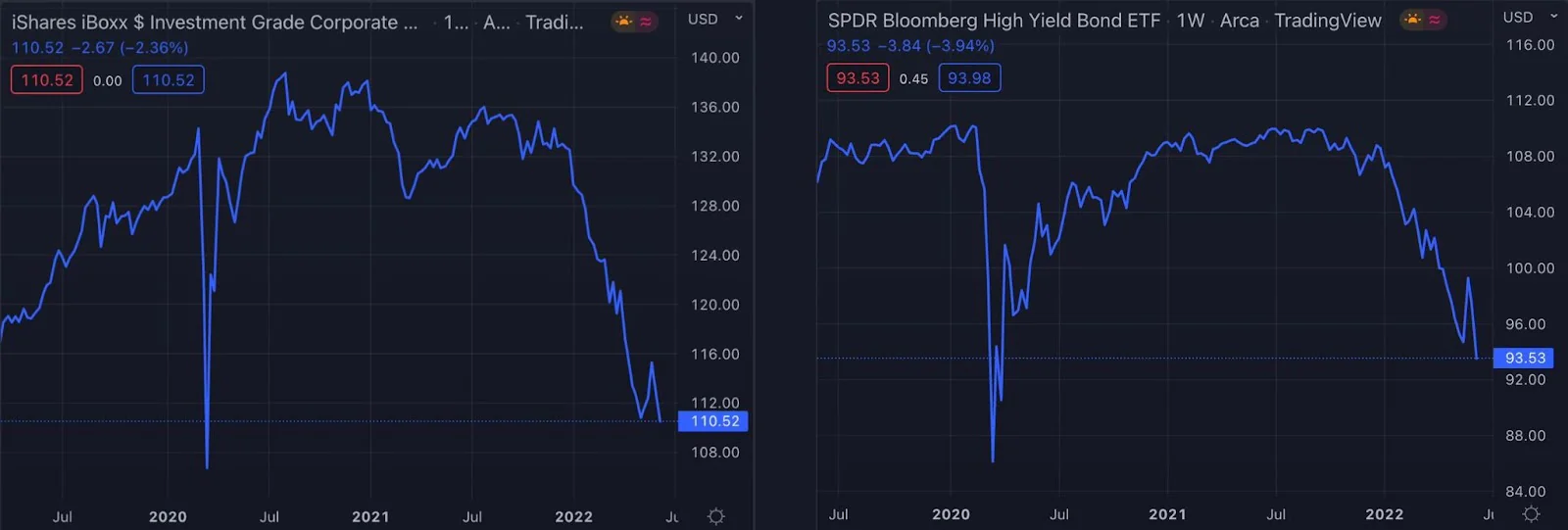Click the blue 93.53 price axis label

coord(1524,359)
